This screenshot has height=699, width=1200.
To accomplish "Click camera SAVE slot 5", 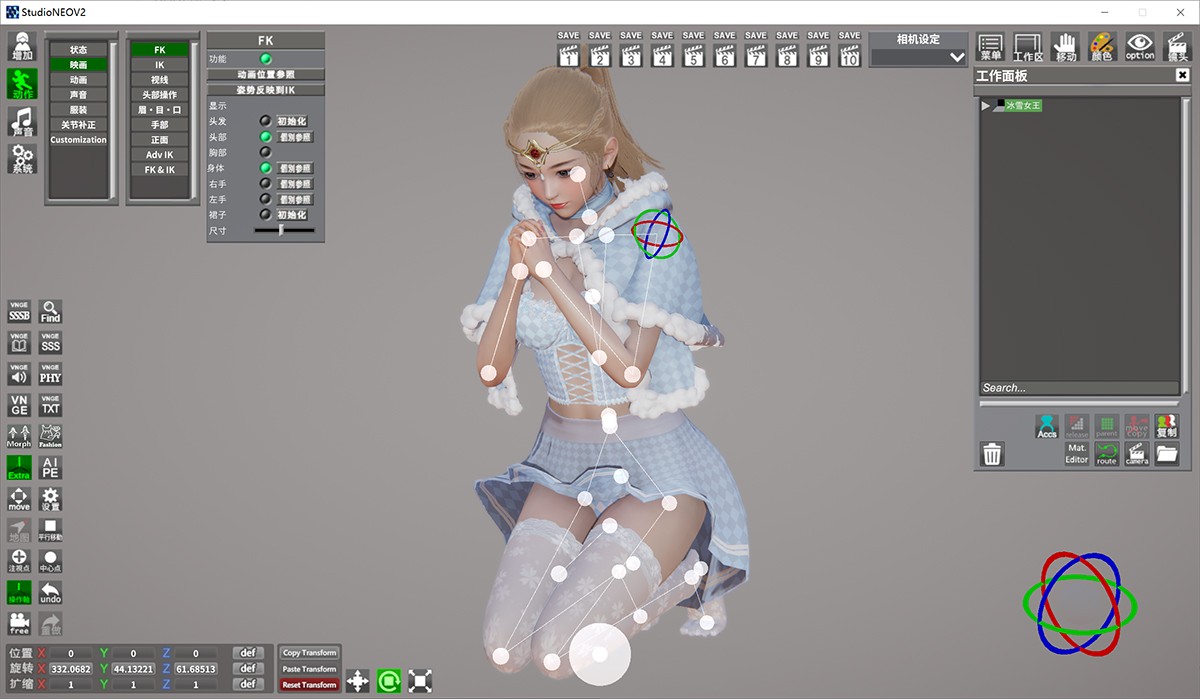I will tap(693, 50).
